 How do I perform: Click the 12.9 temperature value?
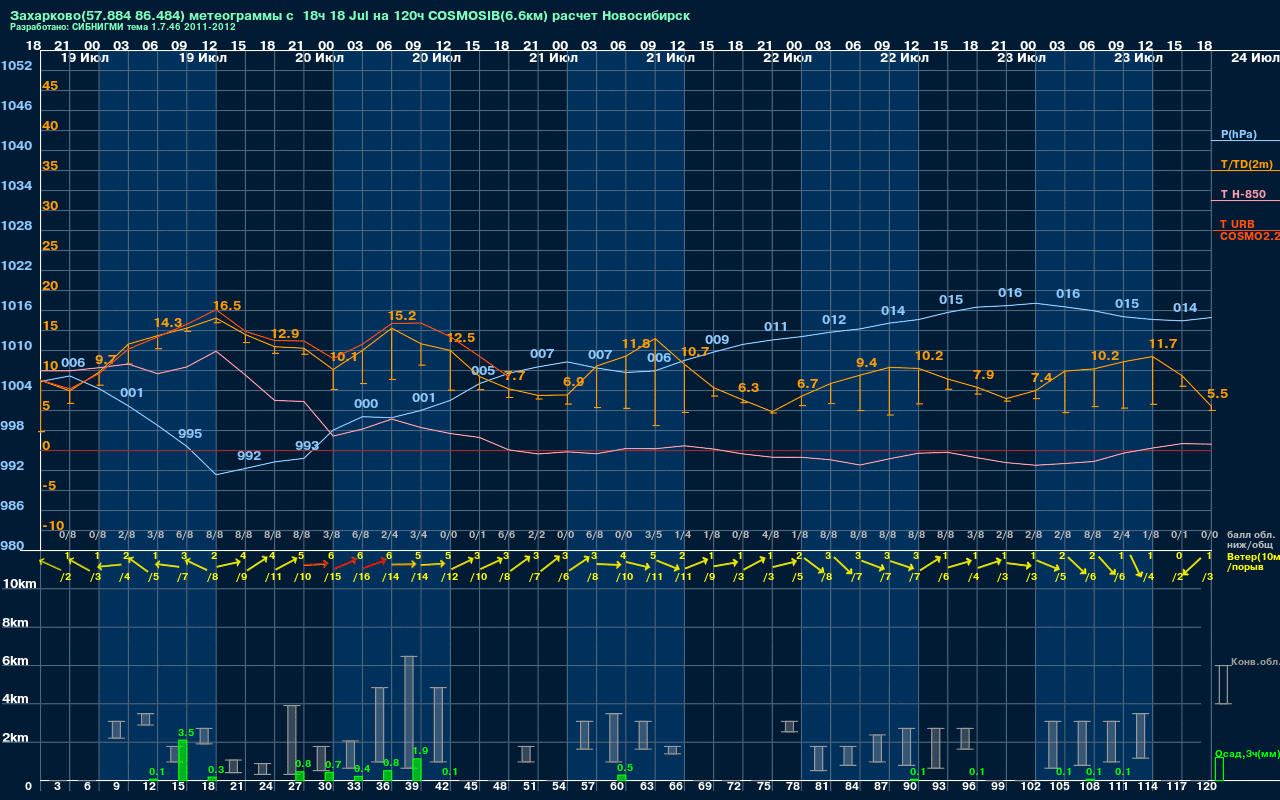[x=285, y=334]
